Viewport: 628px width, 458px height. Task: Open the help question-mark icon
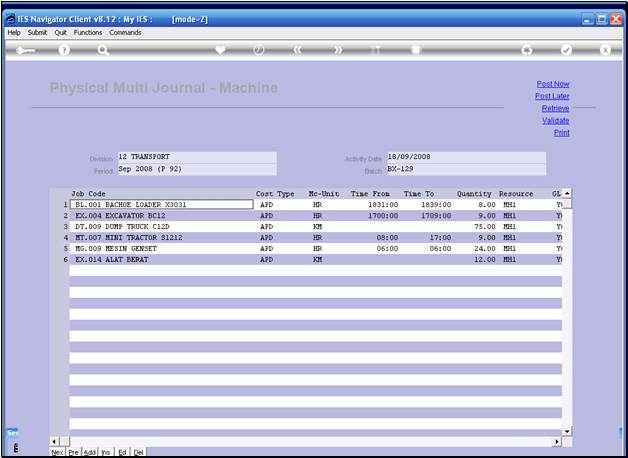(x=64, y=50)
